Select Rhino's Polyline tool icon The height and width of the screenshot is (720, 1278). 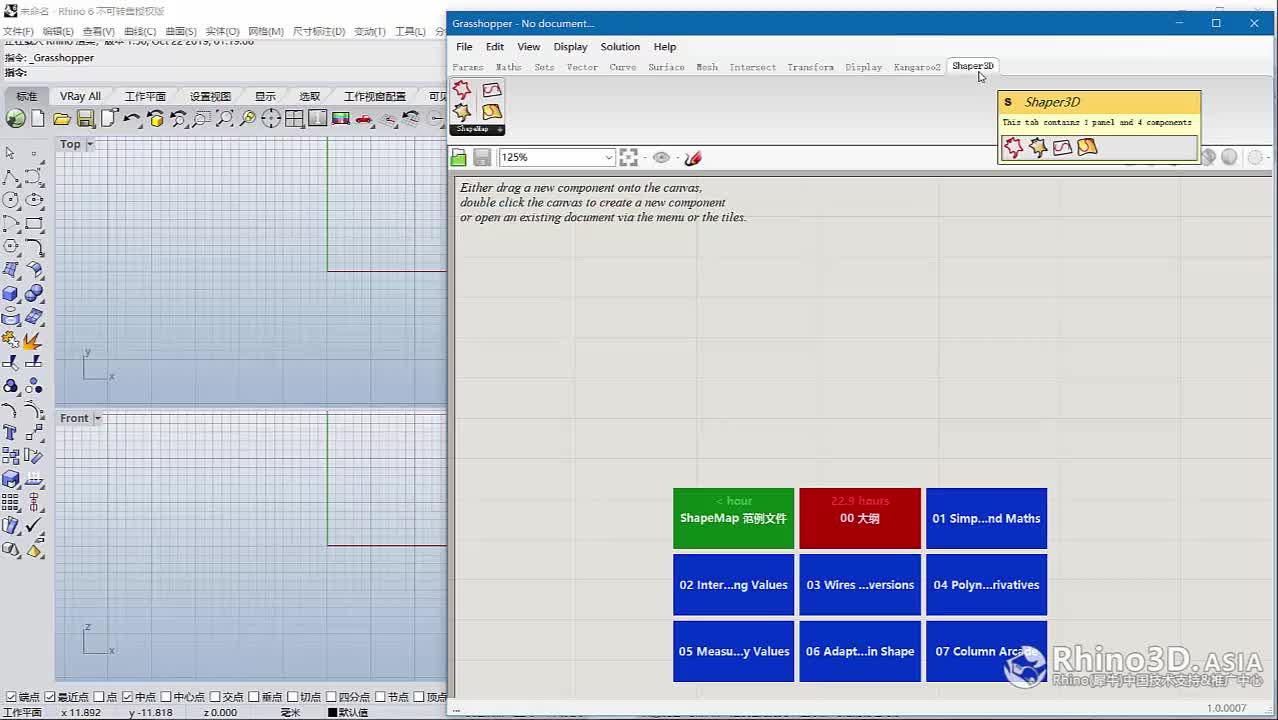coord(11,177)
